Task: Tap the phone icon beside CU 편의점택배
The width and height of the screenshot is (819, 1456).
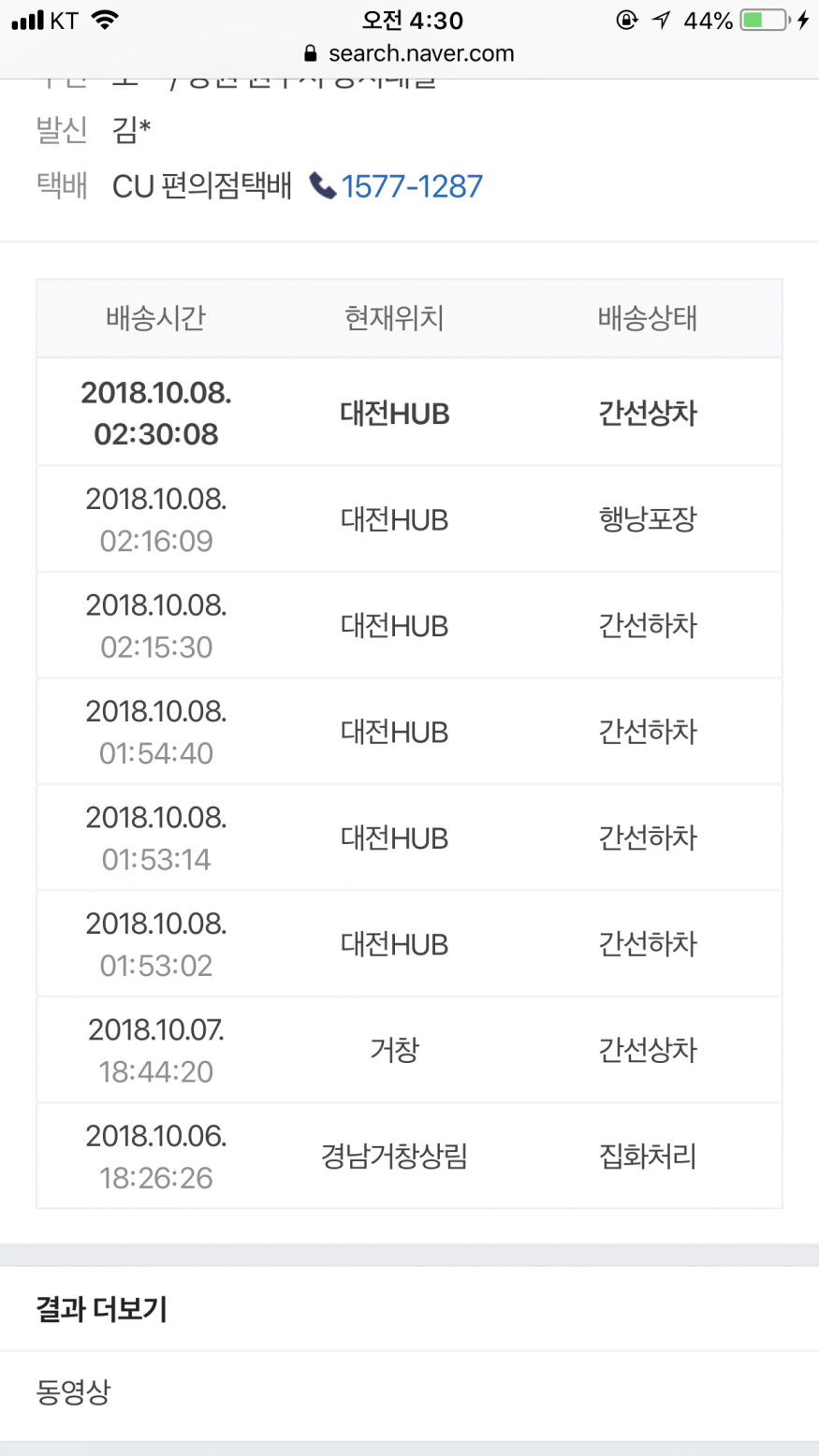Action: [x=323, y=186]
